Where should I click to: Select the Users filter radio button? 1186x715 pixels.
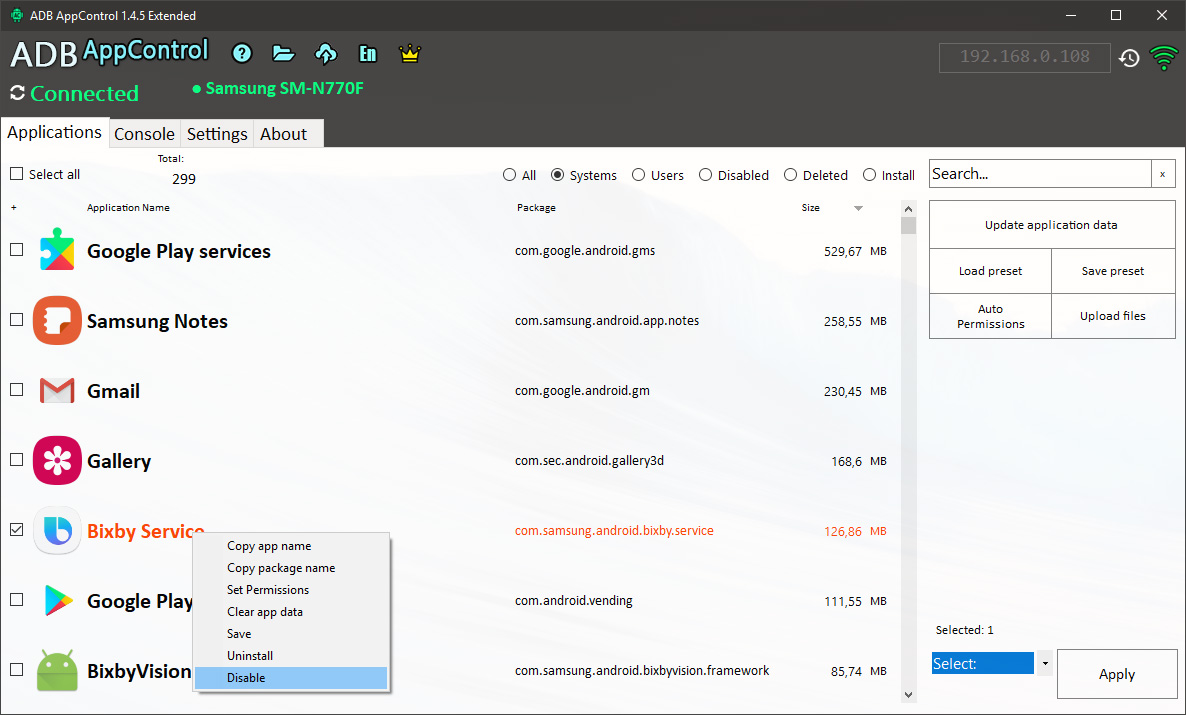pyautogui.click(x=638, y=175)
